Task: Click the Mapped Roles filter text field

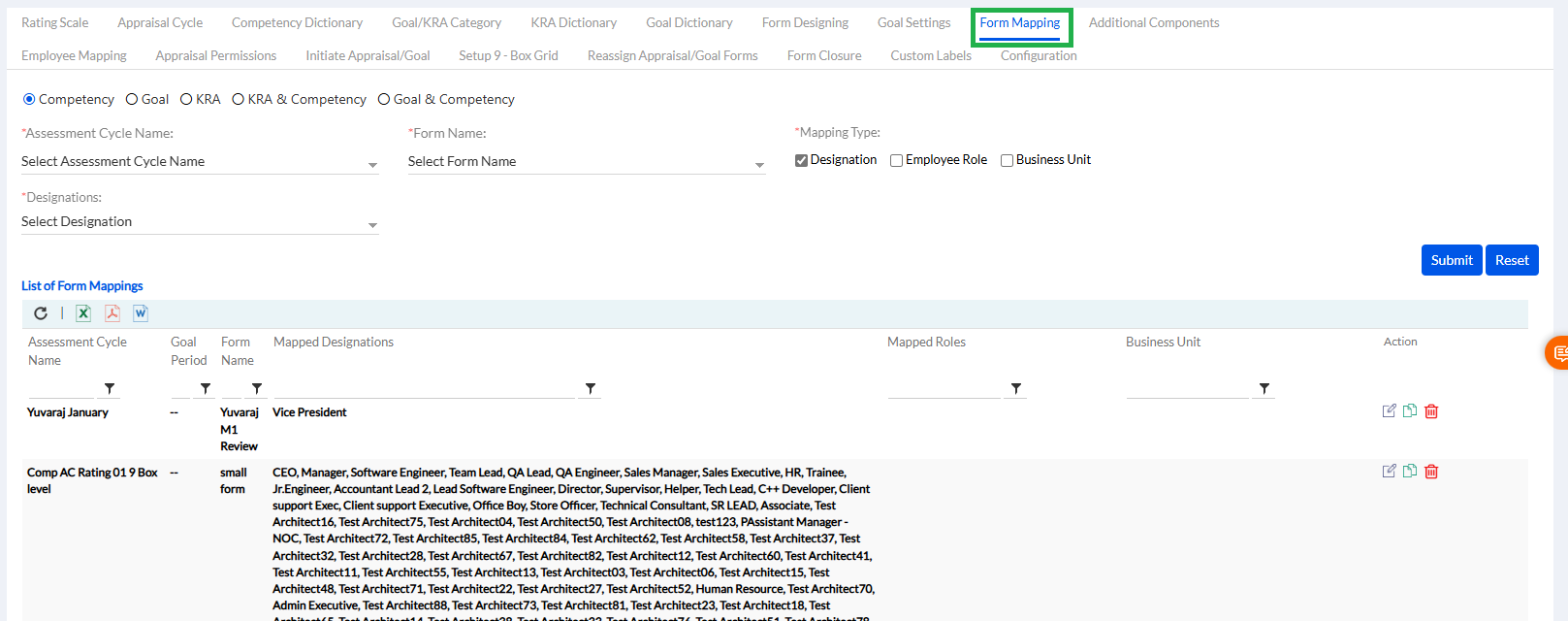Action: (x=944, y=389)
